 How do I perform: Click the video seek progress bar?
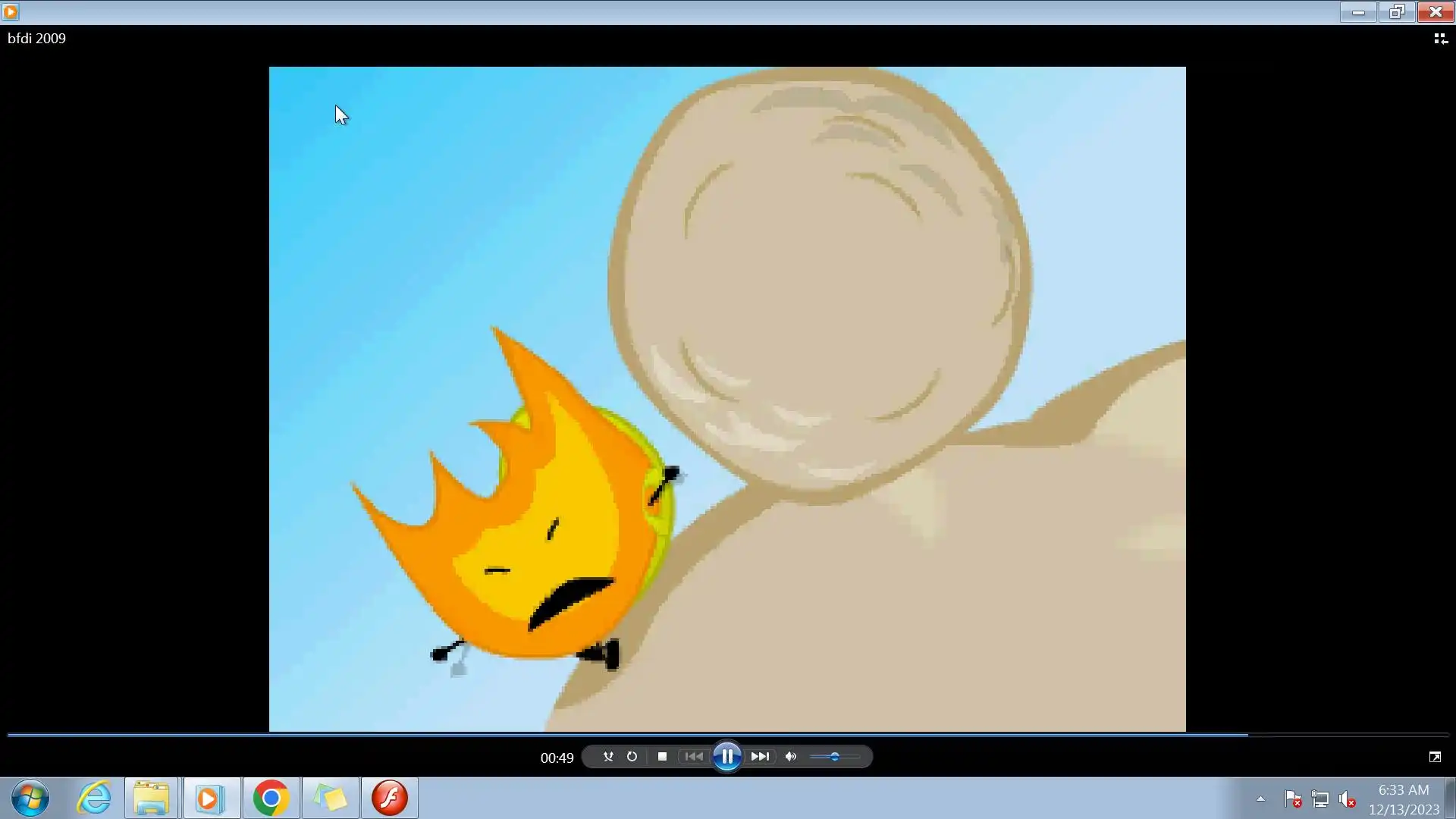(x=728, y=735)
